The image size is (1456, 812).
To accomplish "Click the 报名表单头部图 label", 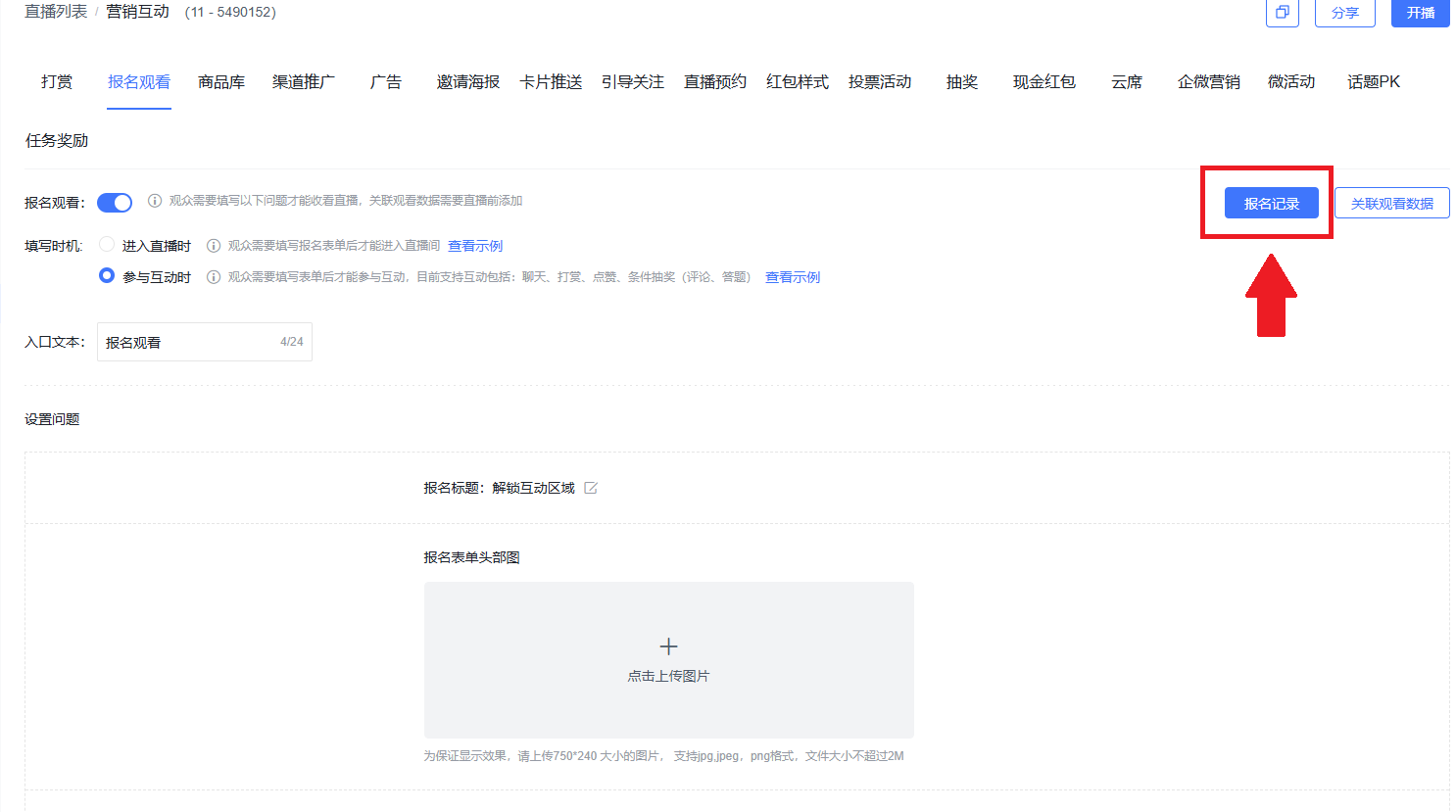I will click(472, 557).
